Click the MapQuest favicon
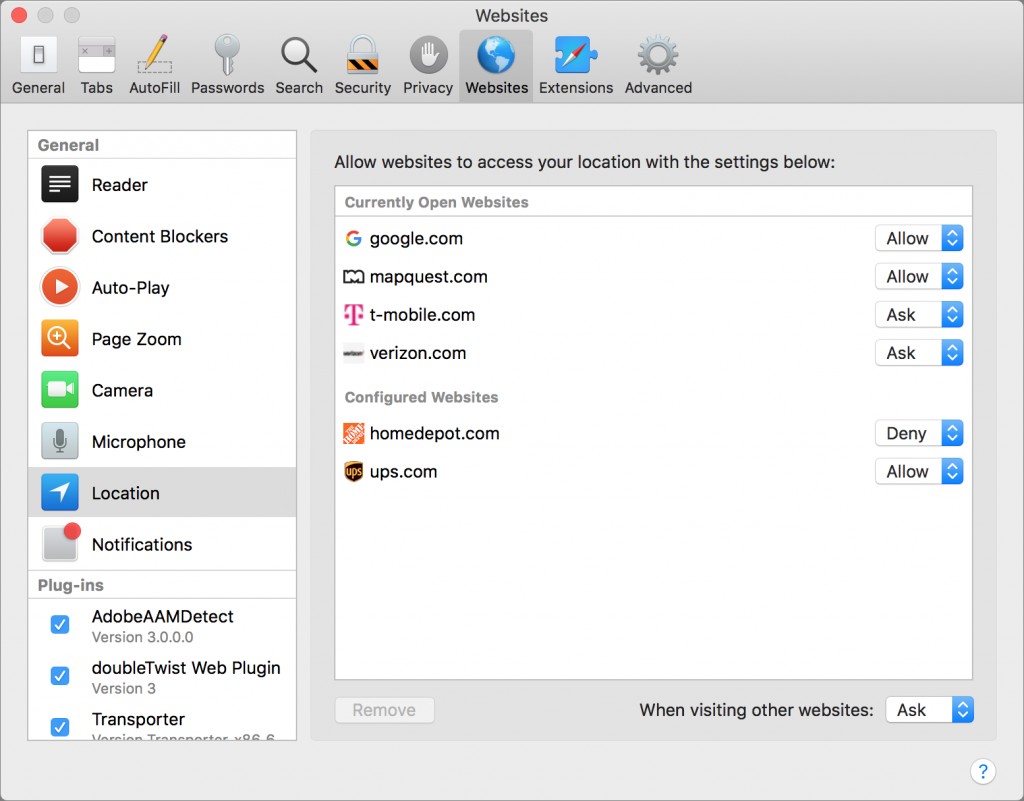The width and height of the screenshot is (1024, 801). coord(353,277)
